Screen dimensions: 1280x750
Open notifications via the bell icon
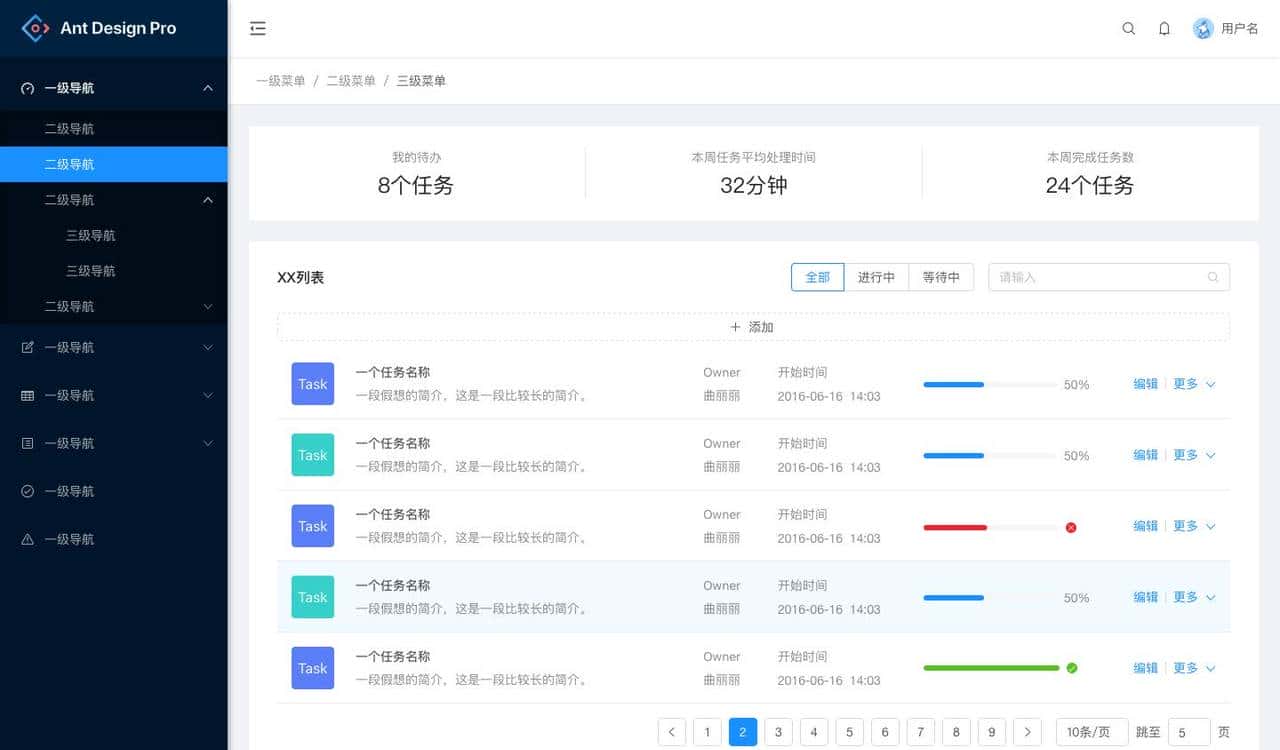[x=1164, y=29]
